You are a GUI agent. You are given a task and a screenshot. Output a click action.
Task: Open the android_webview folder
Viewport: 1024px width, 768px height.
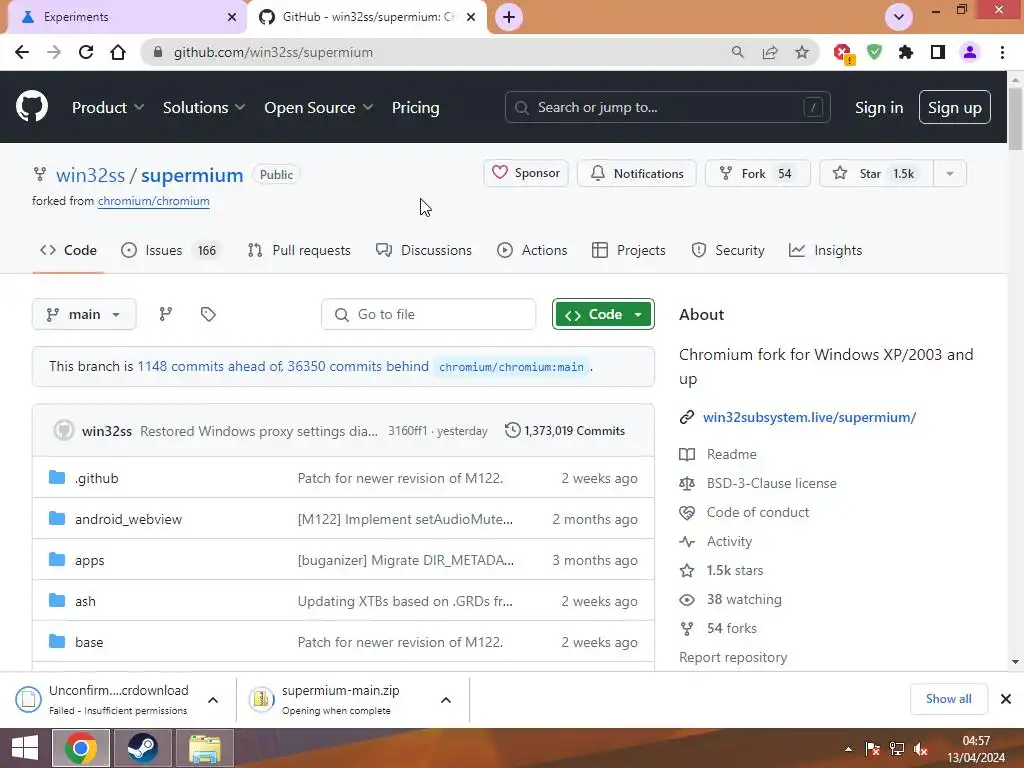point(129,519)
